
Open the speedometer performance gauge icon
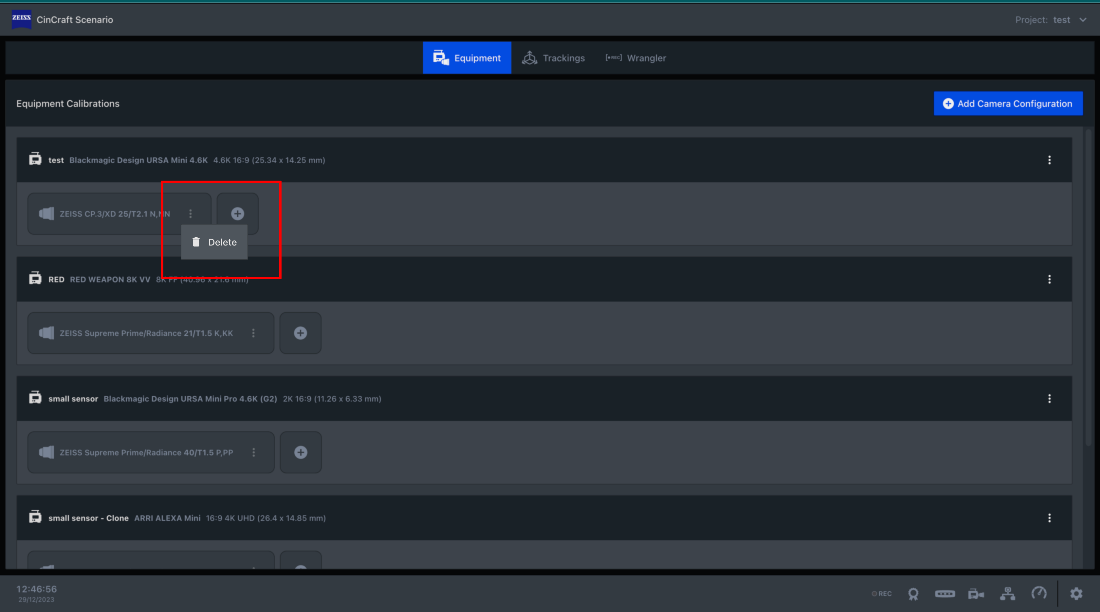point(1039,593)
